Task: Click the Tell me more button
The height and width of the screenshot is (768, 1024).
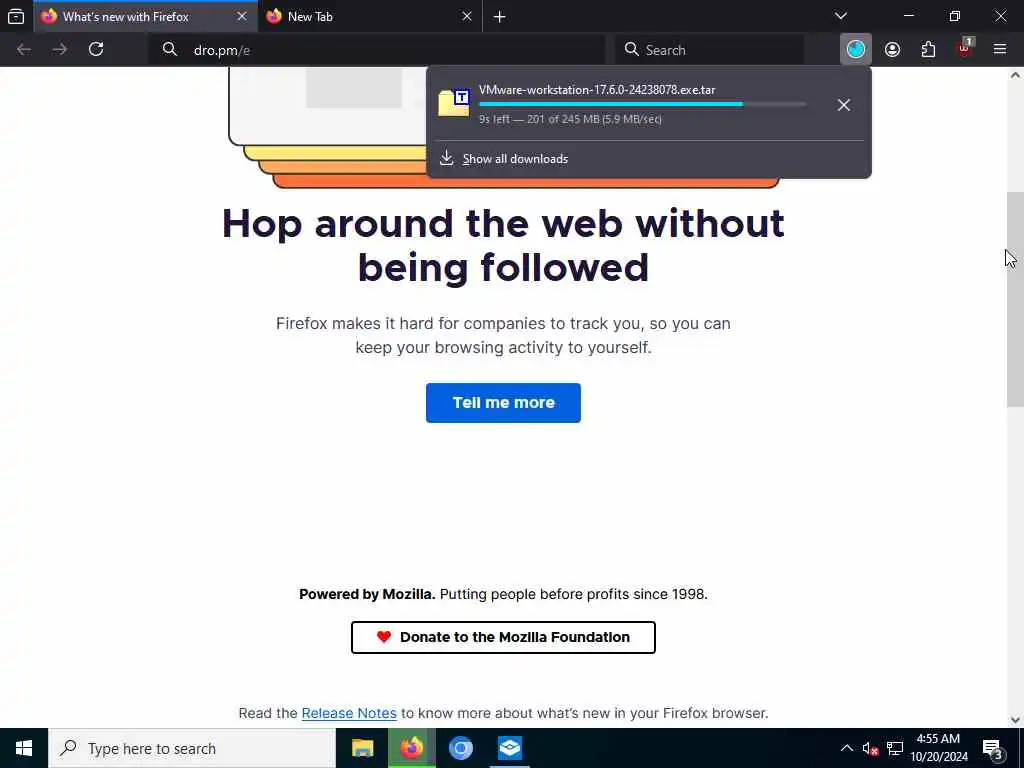Action: 503,403
